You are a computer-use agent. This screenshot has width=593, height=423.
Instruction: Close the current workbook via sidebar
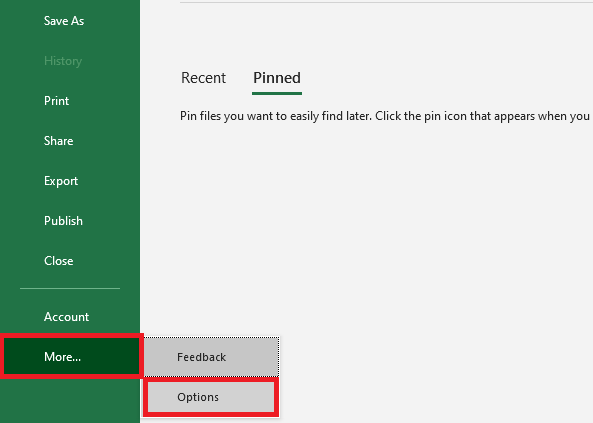tap(59, 261)
